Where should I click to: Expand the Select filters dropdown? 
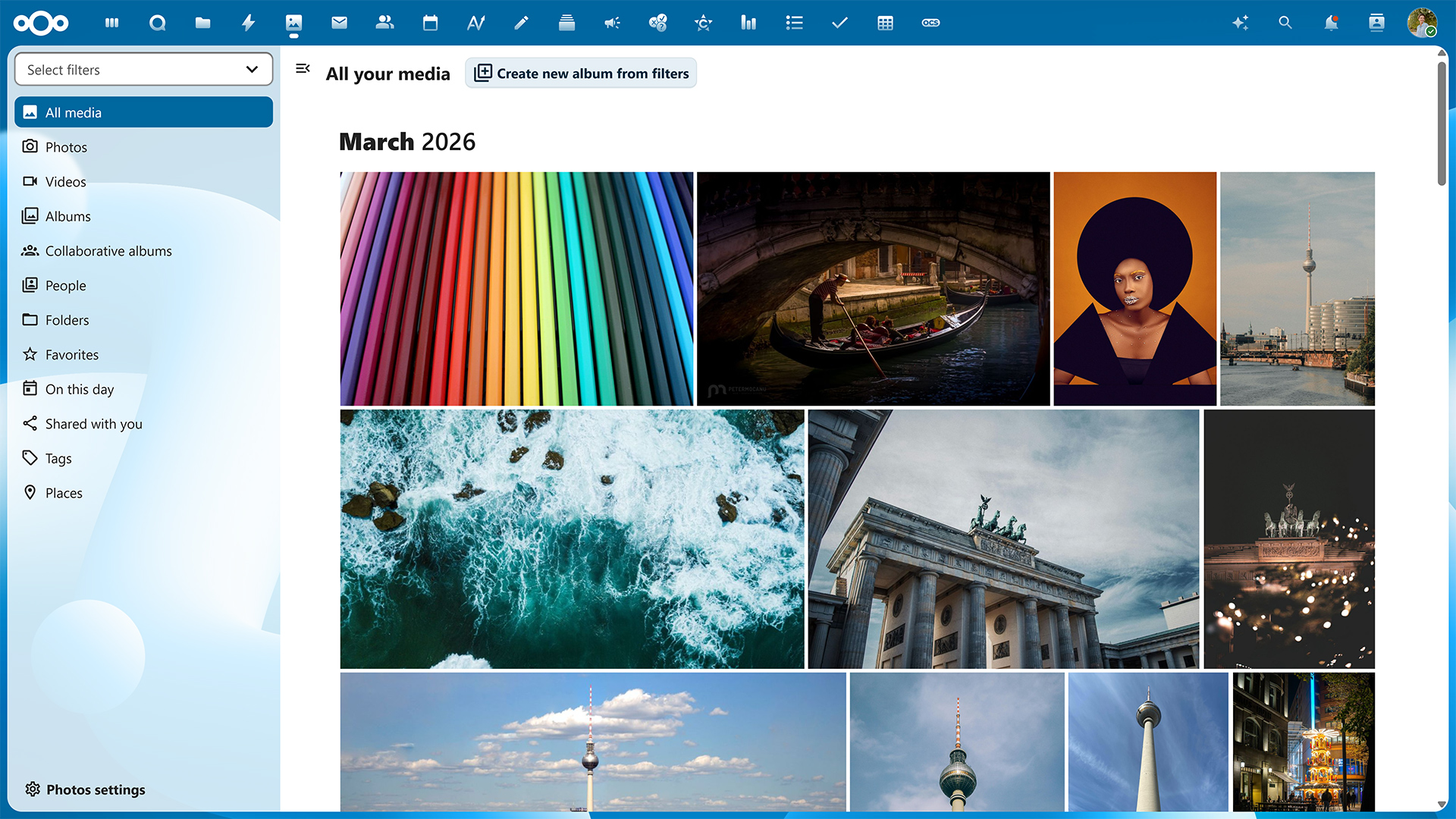[143, 70]
